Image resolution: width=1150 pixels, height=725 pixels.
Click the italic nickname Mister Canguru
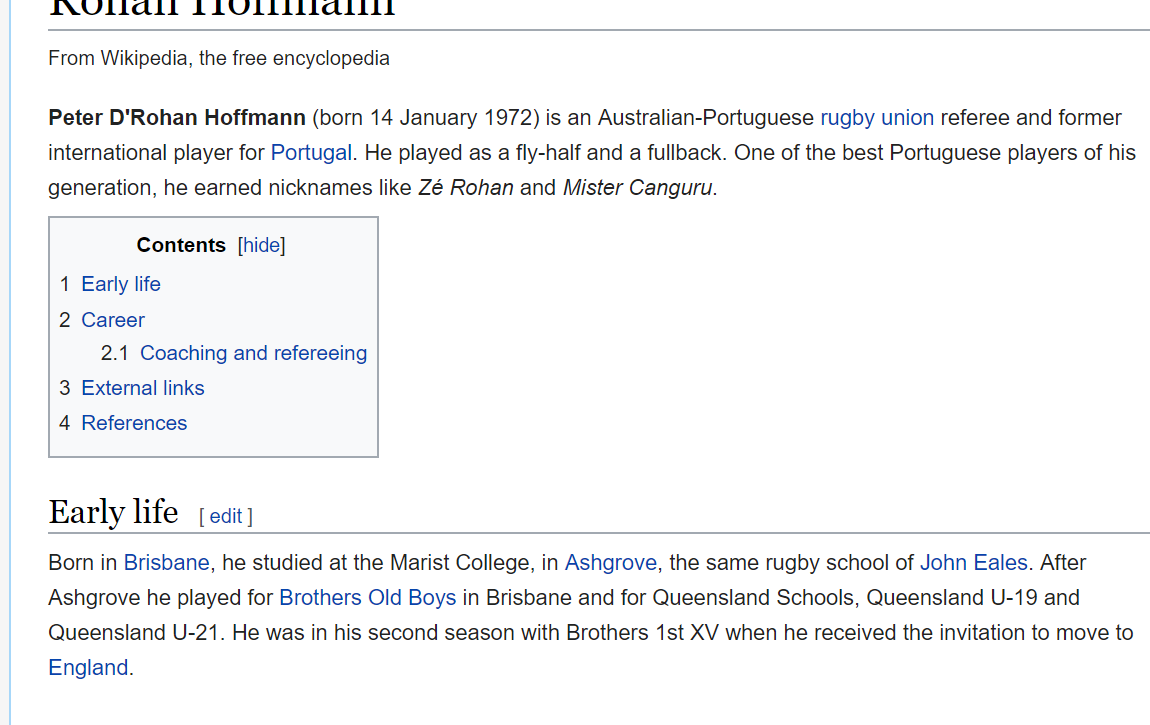pos(637,188)
